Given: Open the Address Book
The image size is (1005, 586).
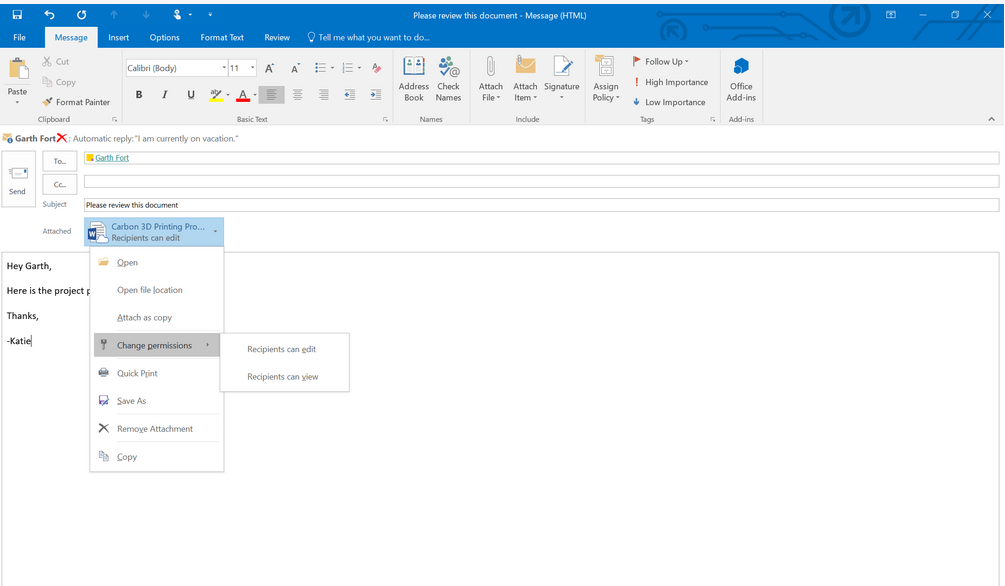Looking at the screenshot, I should pos(413,79).
